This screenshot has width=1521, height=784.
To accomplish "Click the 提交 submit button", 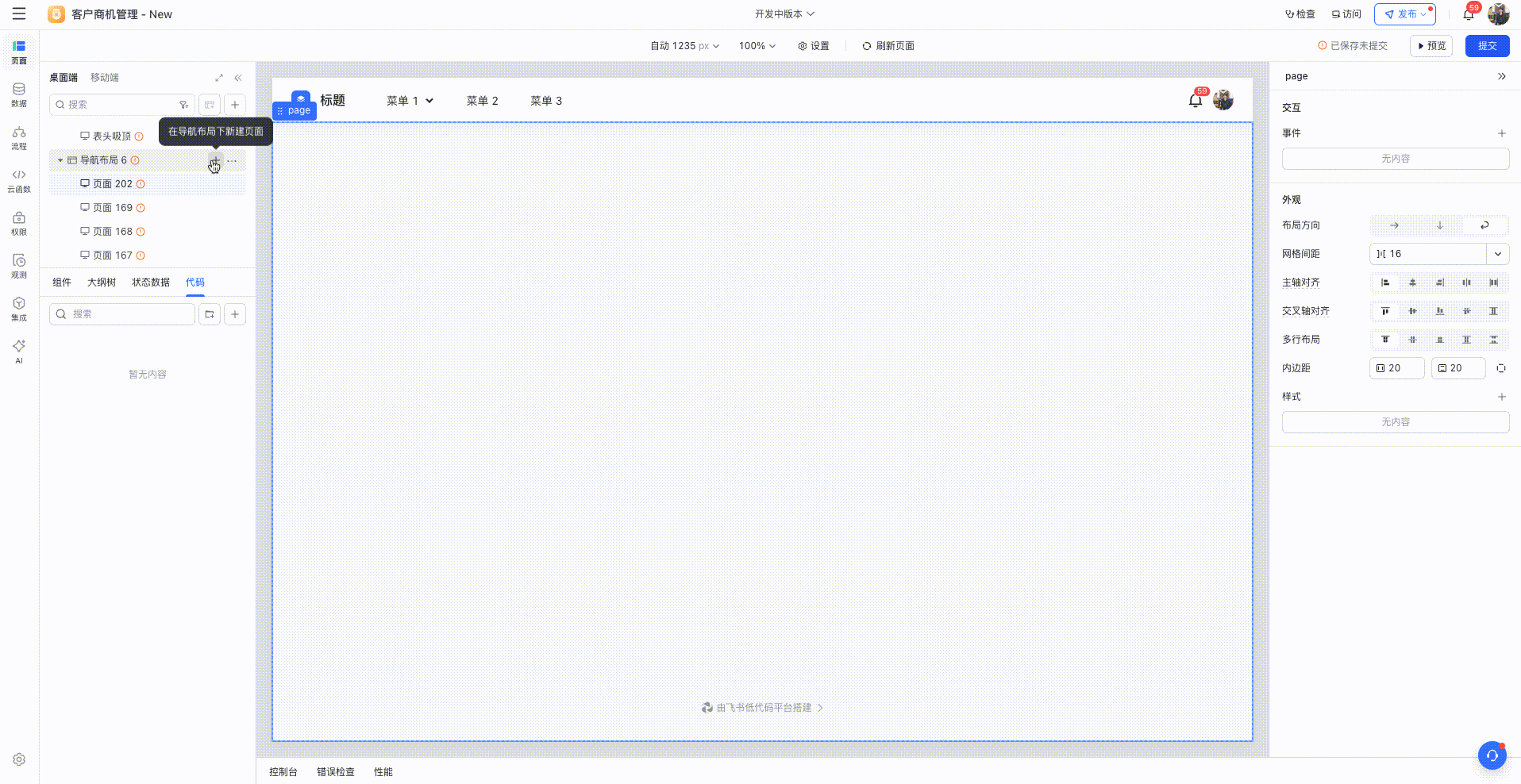I will (x=1487, y=46).
